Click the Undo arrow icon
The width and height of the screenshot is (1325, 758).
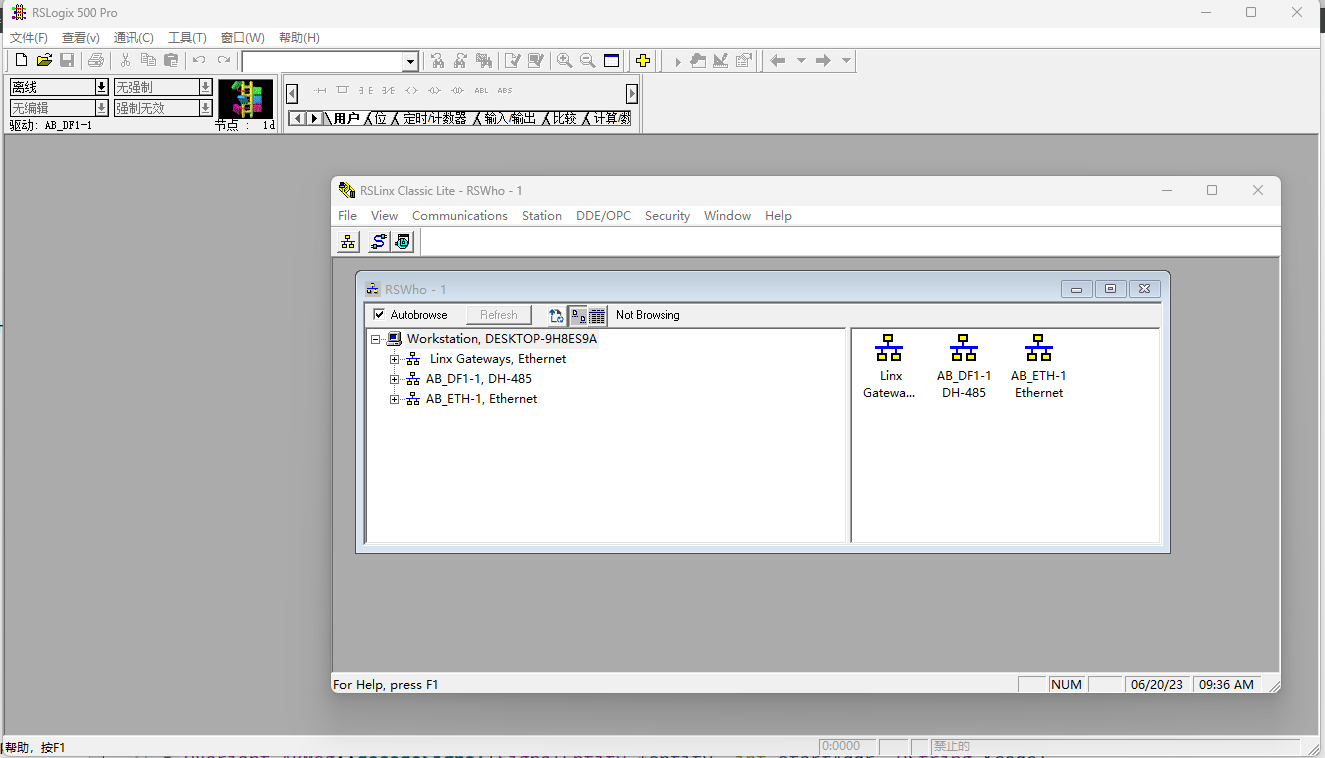pyautogui.click(x=200, y=61)
